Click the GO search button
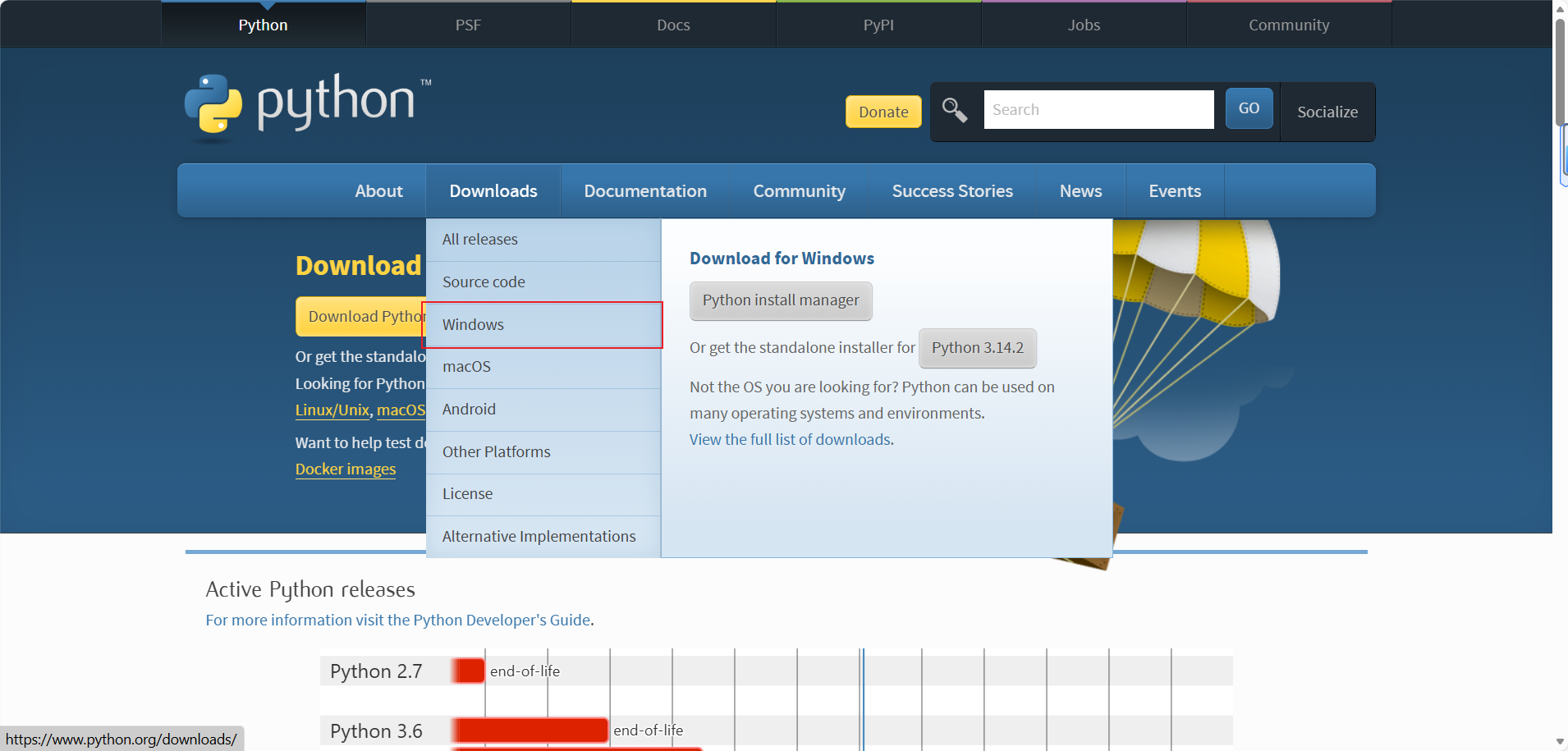1568x751 pixels. (1249, 108)
